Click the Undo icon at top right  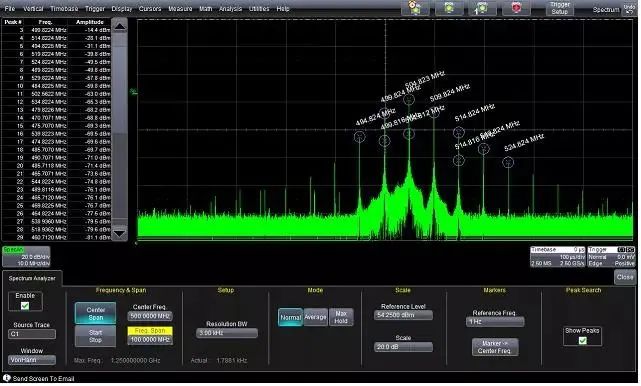(629, 9)
